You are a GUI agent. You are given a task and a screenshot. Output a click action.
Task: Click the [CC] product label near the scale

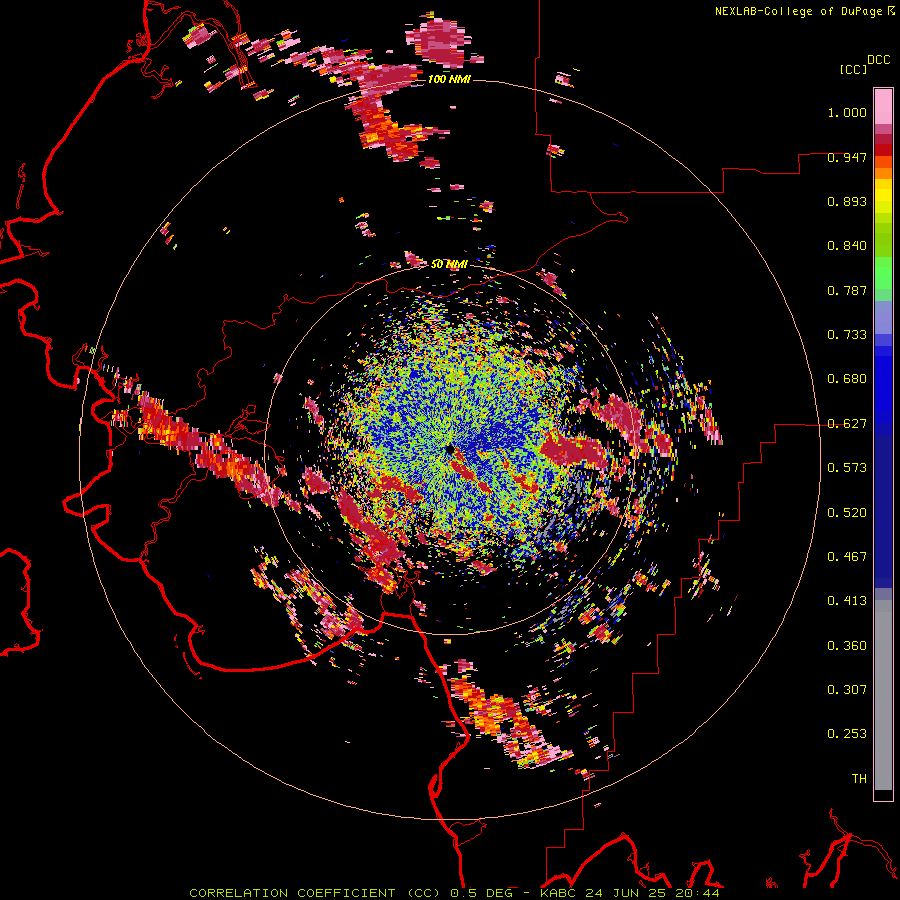(x=853, y=69)
